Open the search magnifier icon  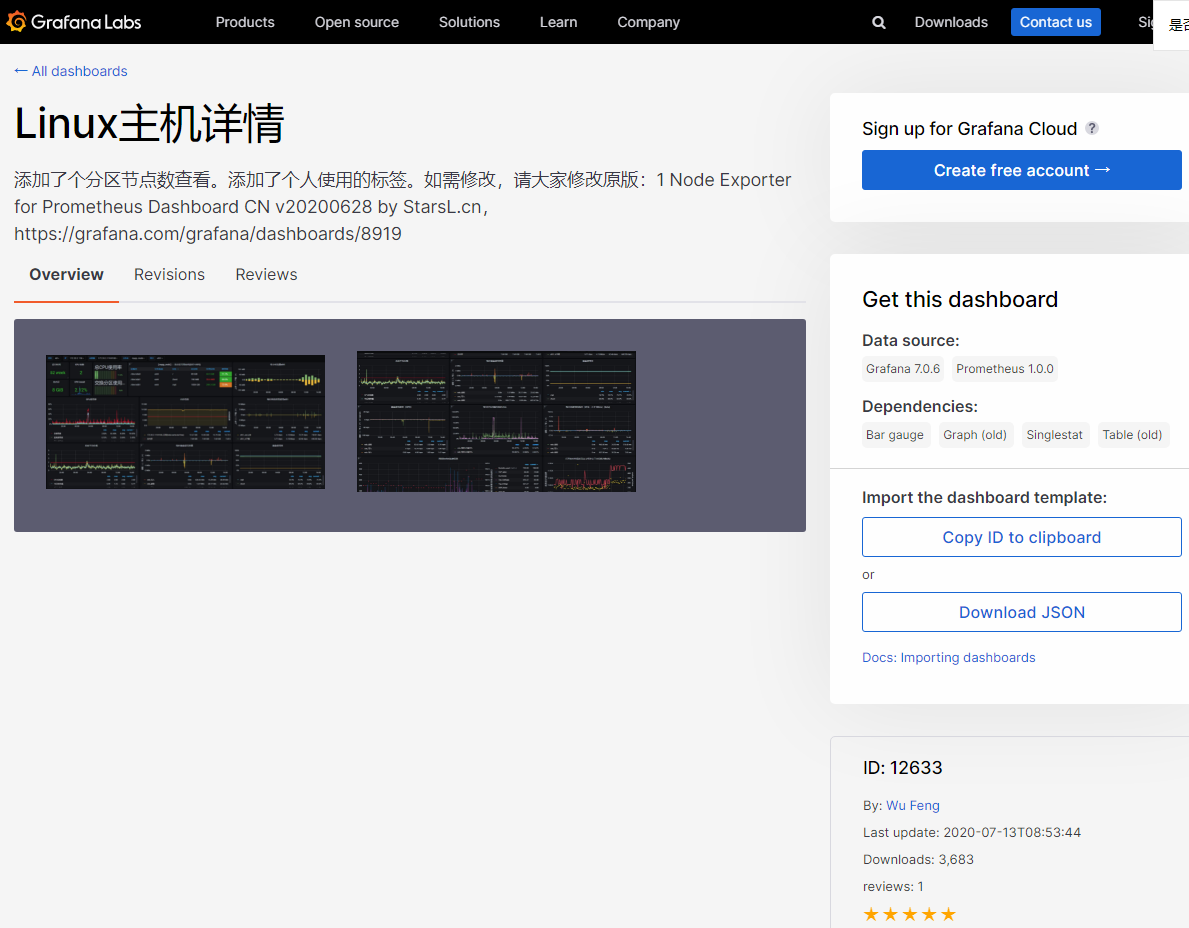pyautogui.click(x=879, y=23)
